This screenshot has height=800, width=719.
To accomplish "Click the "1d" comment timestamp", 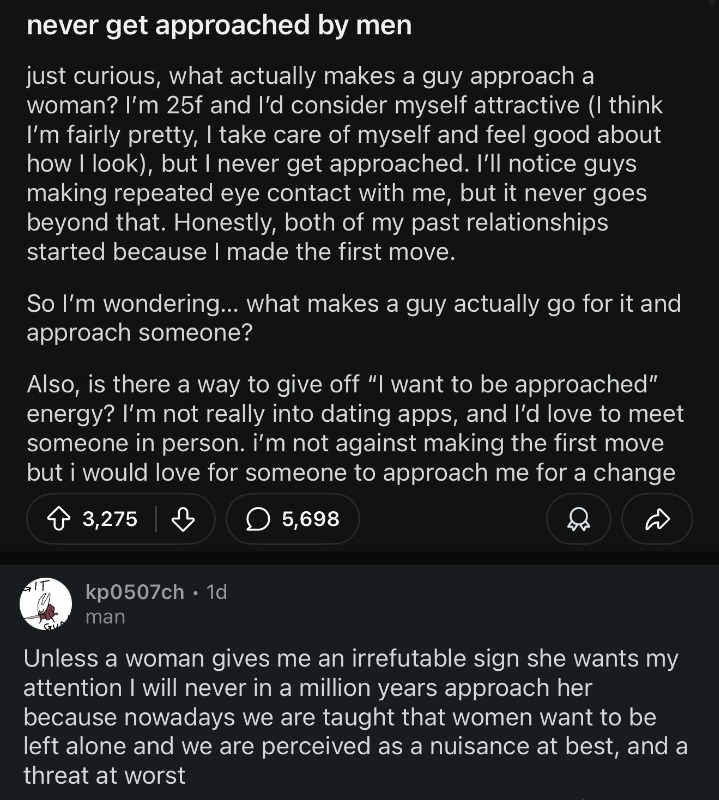I will click(215, 592).
